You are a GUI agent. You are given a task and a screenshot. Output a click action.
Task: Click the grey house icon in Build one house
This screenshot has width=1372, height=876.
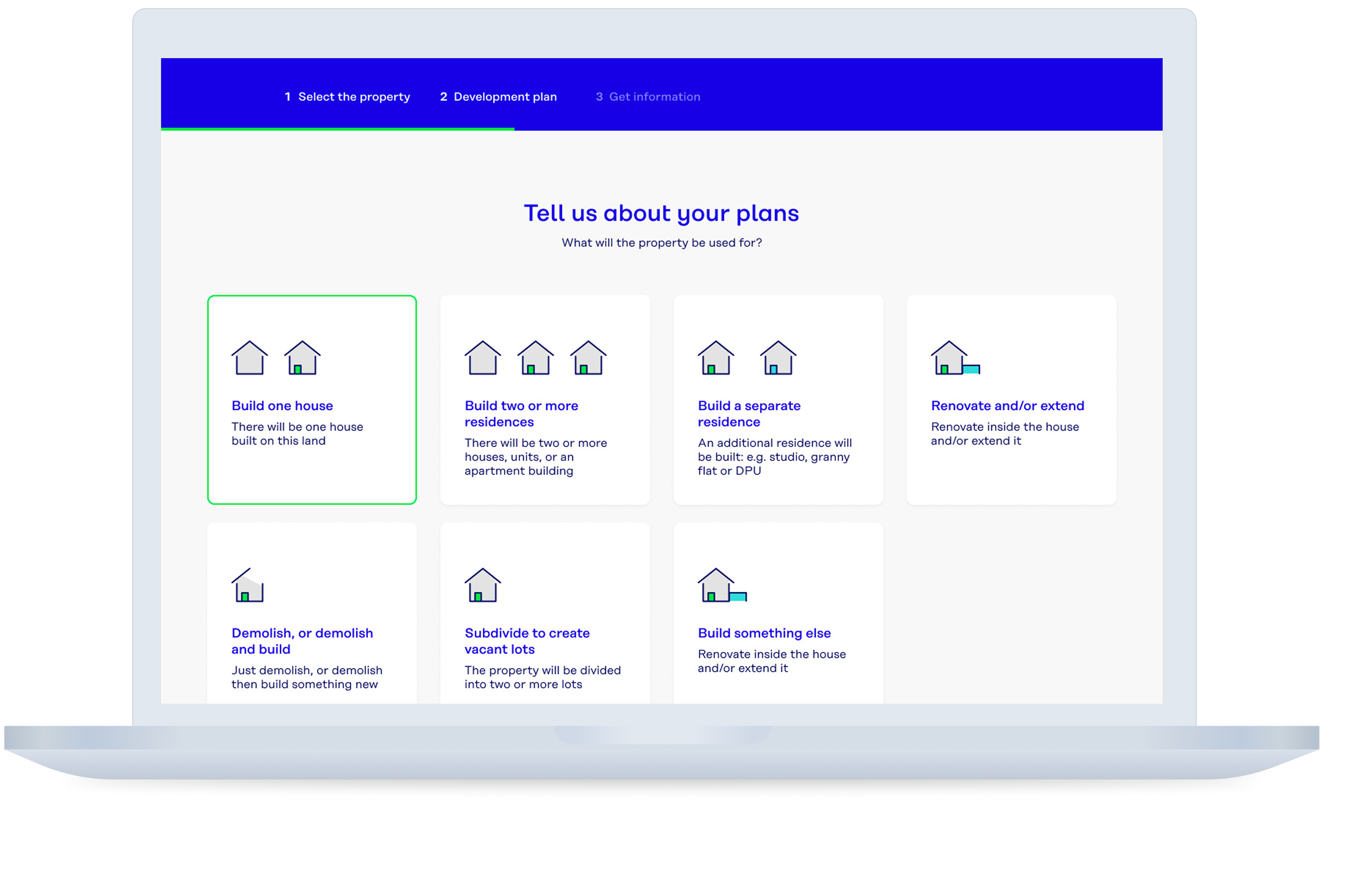249,358
